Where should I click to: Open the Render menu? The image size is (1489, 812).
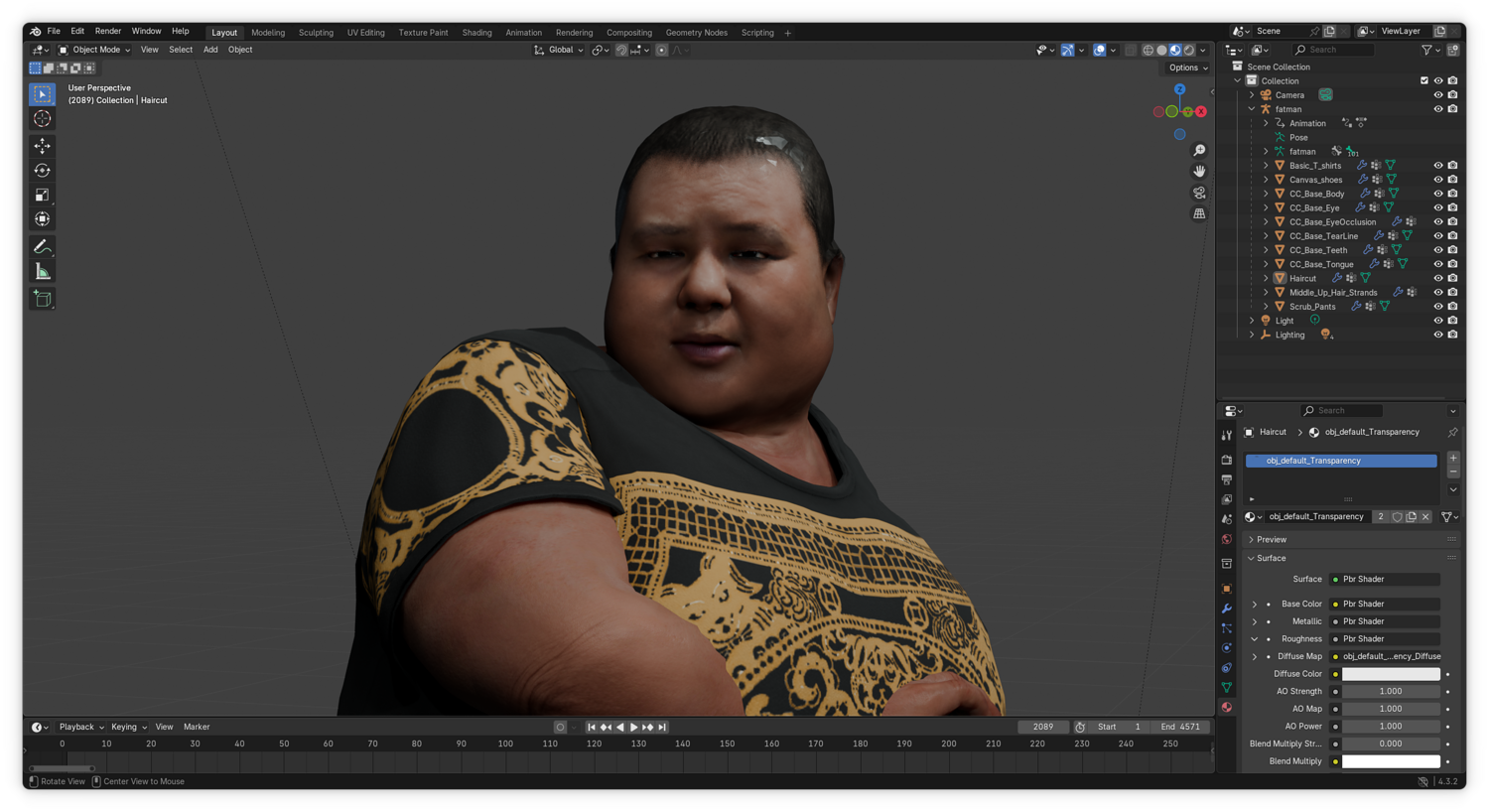coord(108,32)
